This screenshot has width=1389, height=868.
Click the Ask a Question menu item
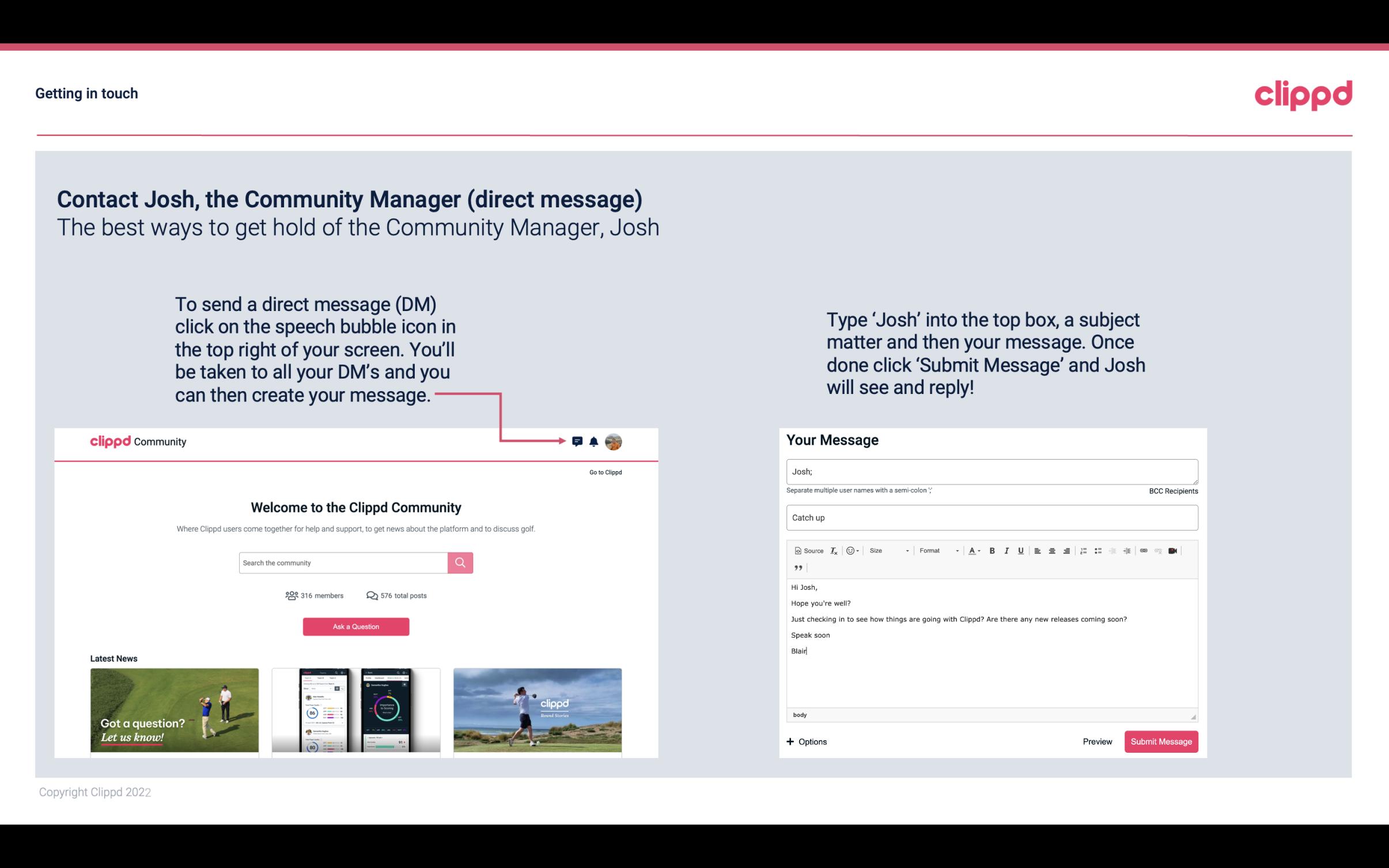355,625
